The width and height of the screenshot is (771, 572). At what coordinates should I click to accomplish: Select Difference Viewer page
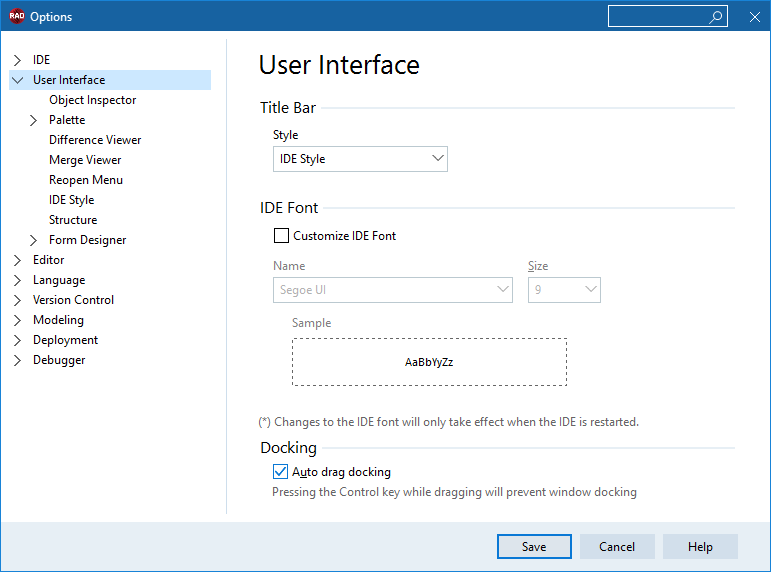coord(95,140)
